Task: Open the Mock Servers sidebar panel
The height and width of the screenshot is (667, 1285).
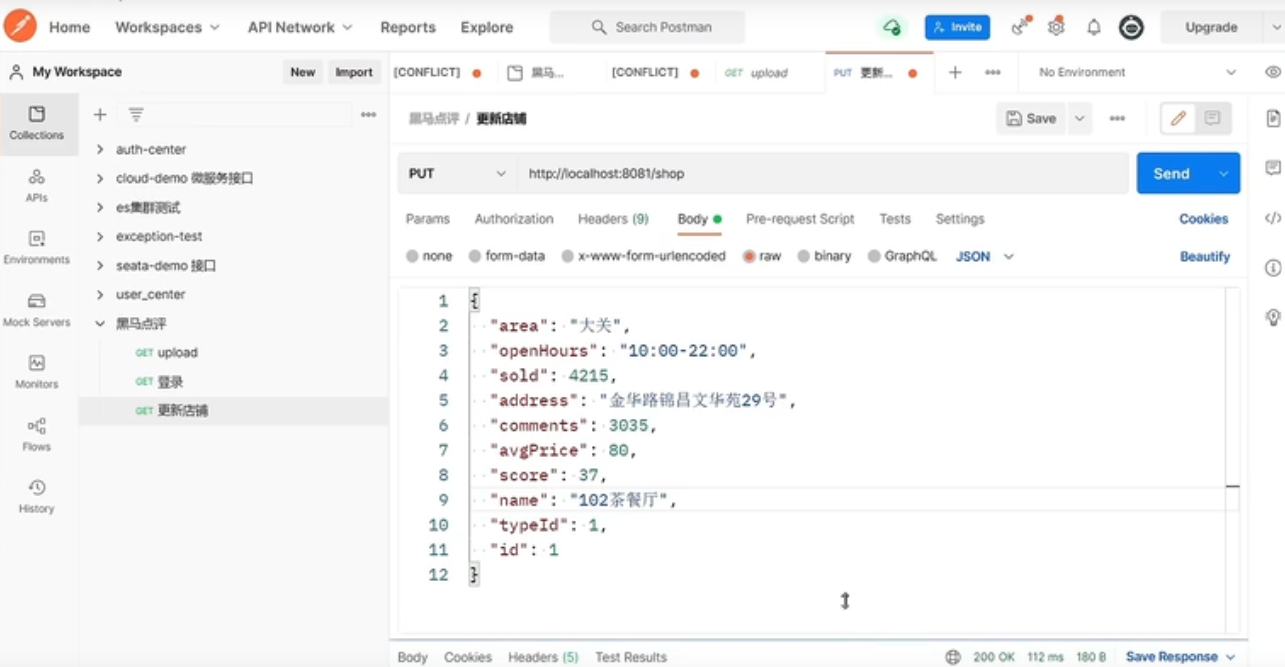Action: point(37,310)
